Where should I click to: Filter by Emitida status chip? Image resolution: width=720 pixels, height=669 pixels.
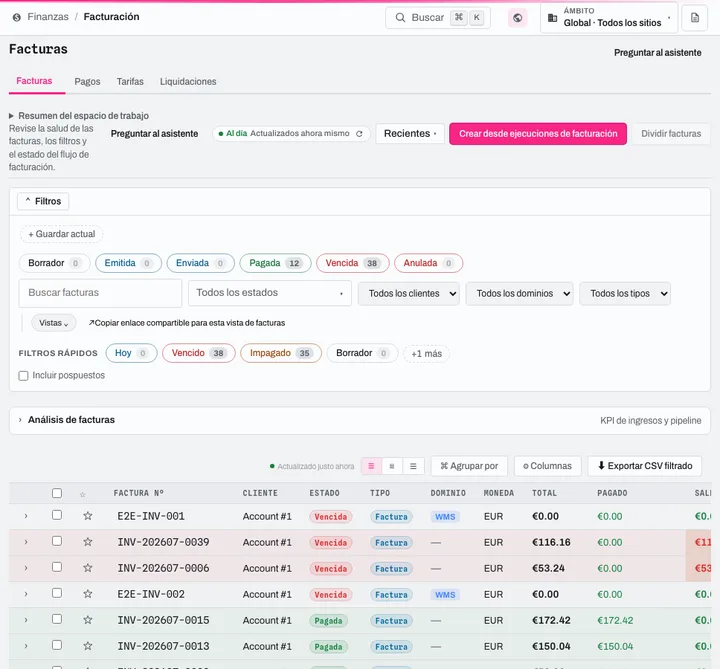click(x=129, y=263)
